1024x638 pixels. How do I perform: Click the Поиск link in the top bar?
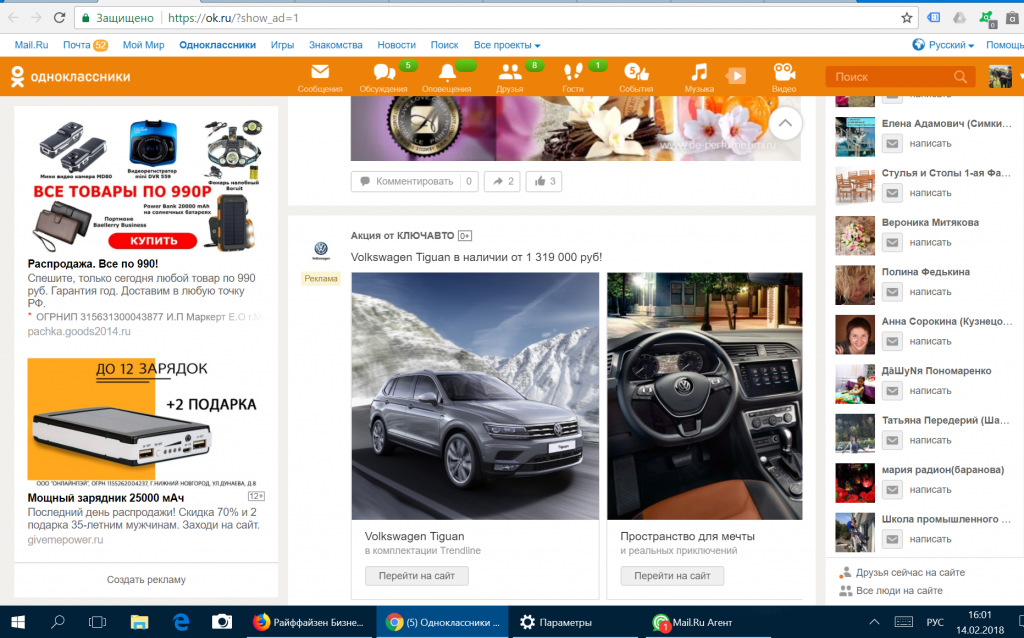pos(444,45)
